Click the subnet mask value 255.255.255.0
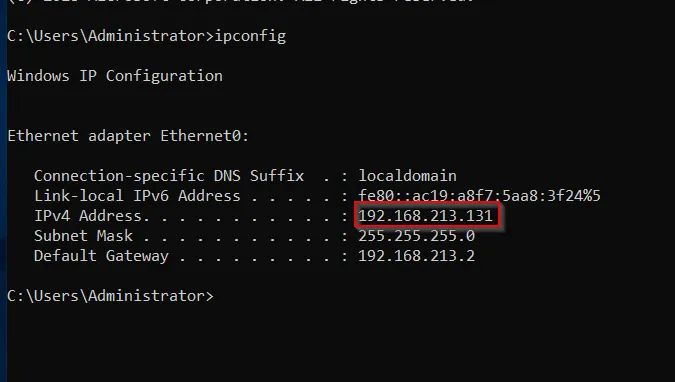This screenshot has width=675, height=382. pyautogui.click(x=416, y=236)
